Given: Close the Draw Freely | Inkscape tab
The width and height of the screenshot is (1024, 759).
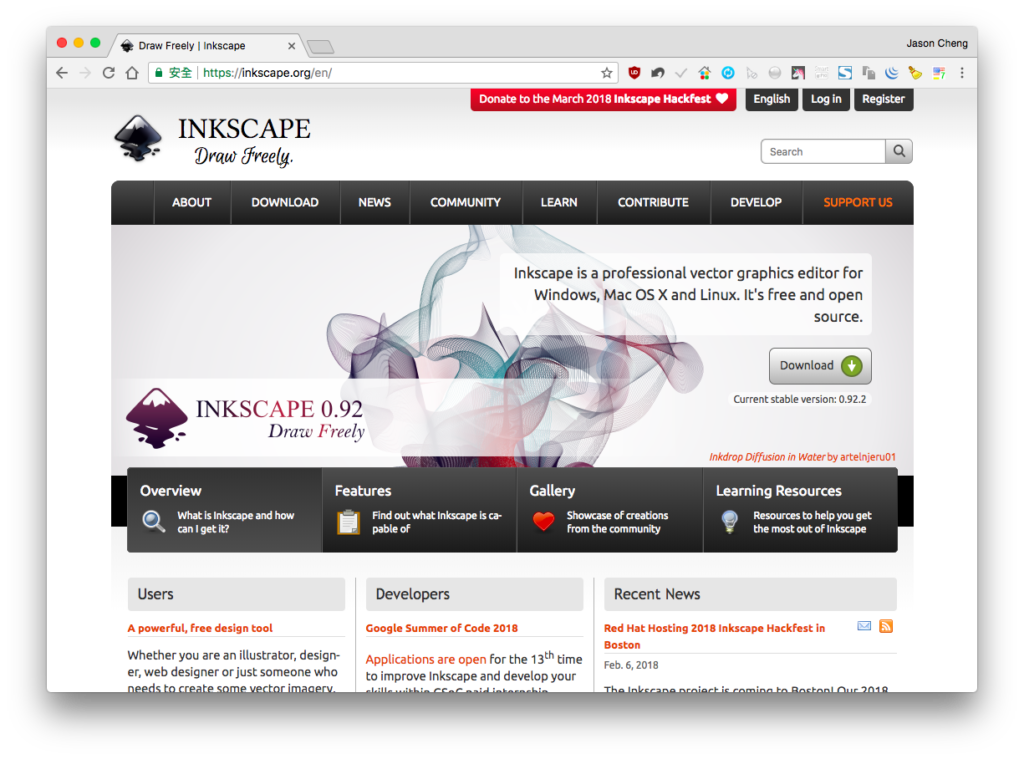Looking at the screenshot, I should [291, 46].
